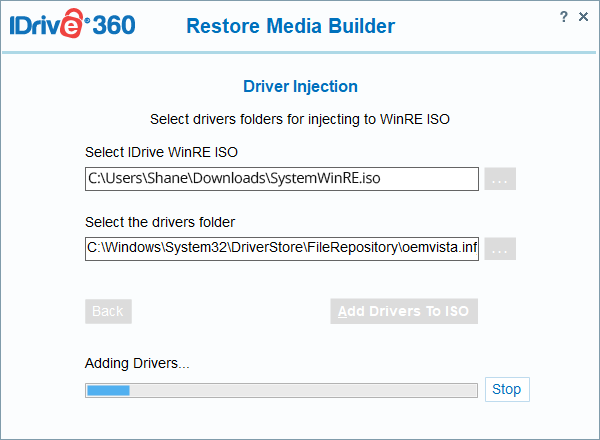
Task: Click the Adding Drivers progress bar
Action: (281, 391)
